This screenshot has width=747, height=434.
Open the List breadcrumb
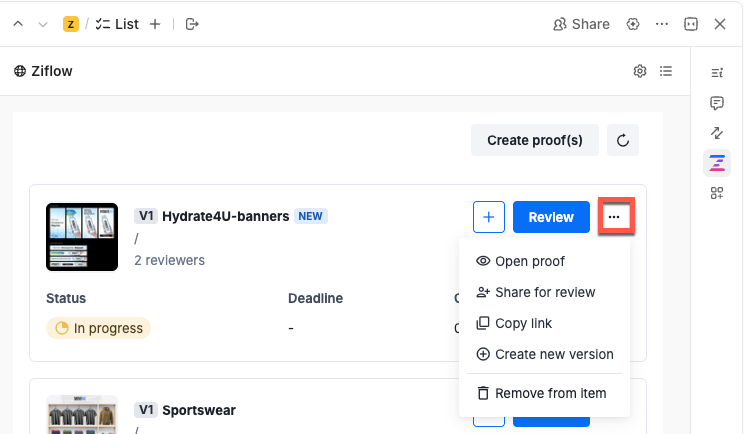pyautogui.click(x=117, y=24)
